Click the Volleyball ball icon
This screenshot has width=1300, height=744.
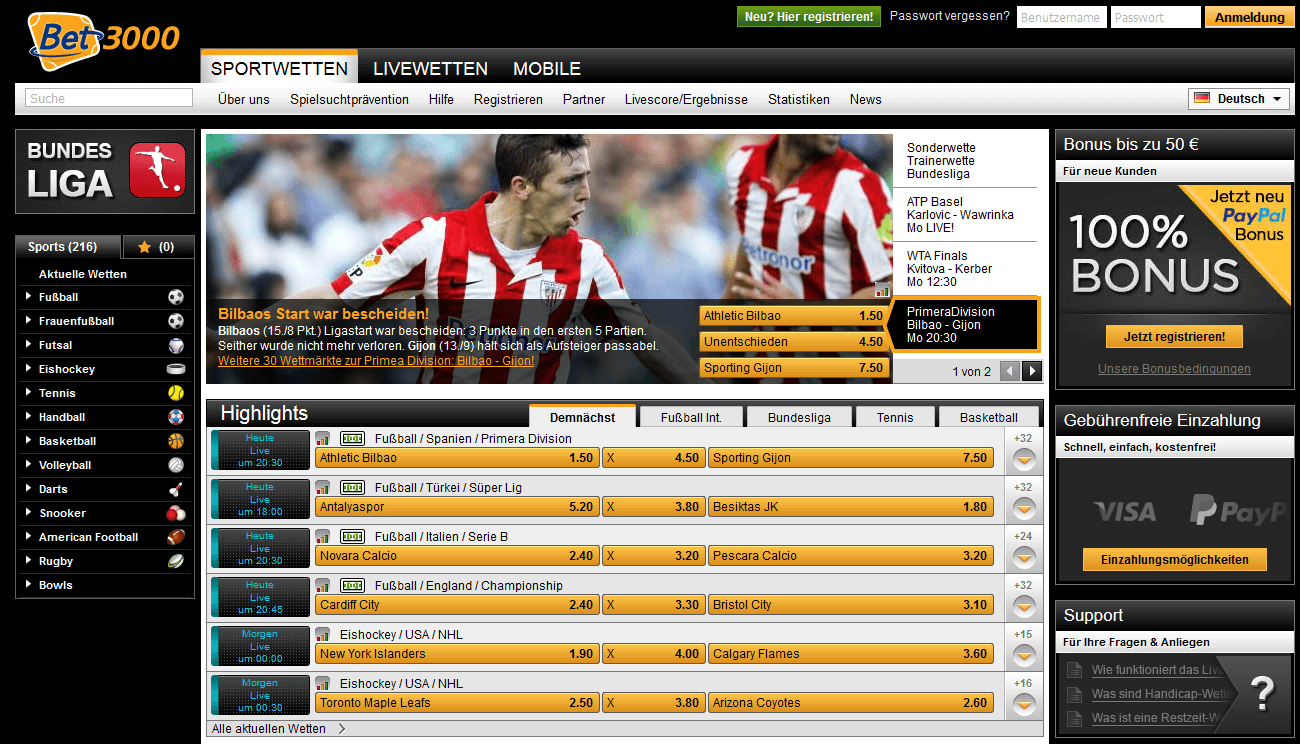pyautogui.click(x=176, y=465)
